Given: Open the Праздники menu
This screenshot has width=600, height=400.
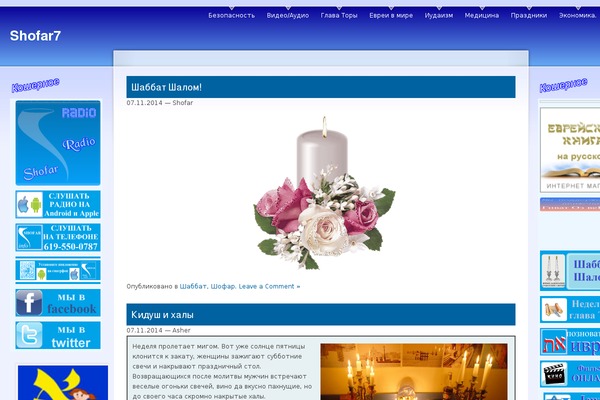Looking at the screenshot, I should [529, 15].
